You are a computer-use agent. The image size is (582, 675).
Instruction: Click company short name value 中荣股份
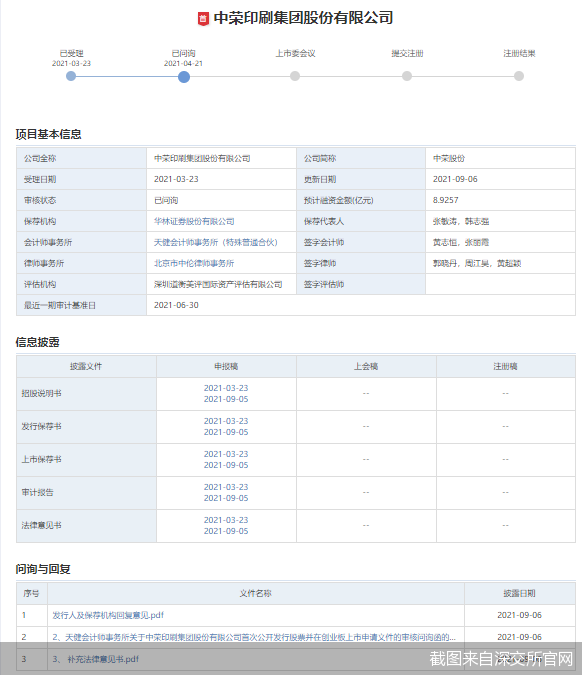[x=449, y=158]
